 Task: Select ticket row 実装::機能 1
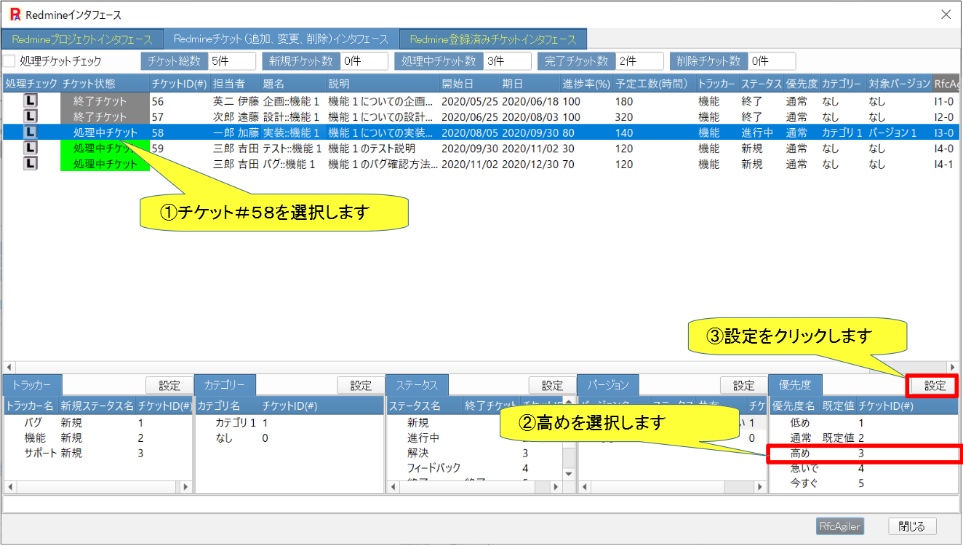pyautogui.click(x=482, y=132)
